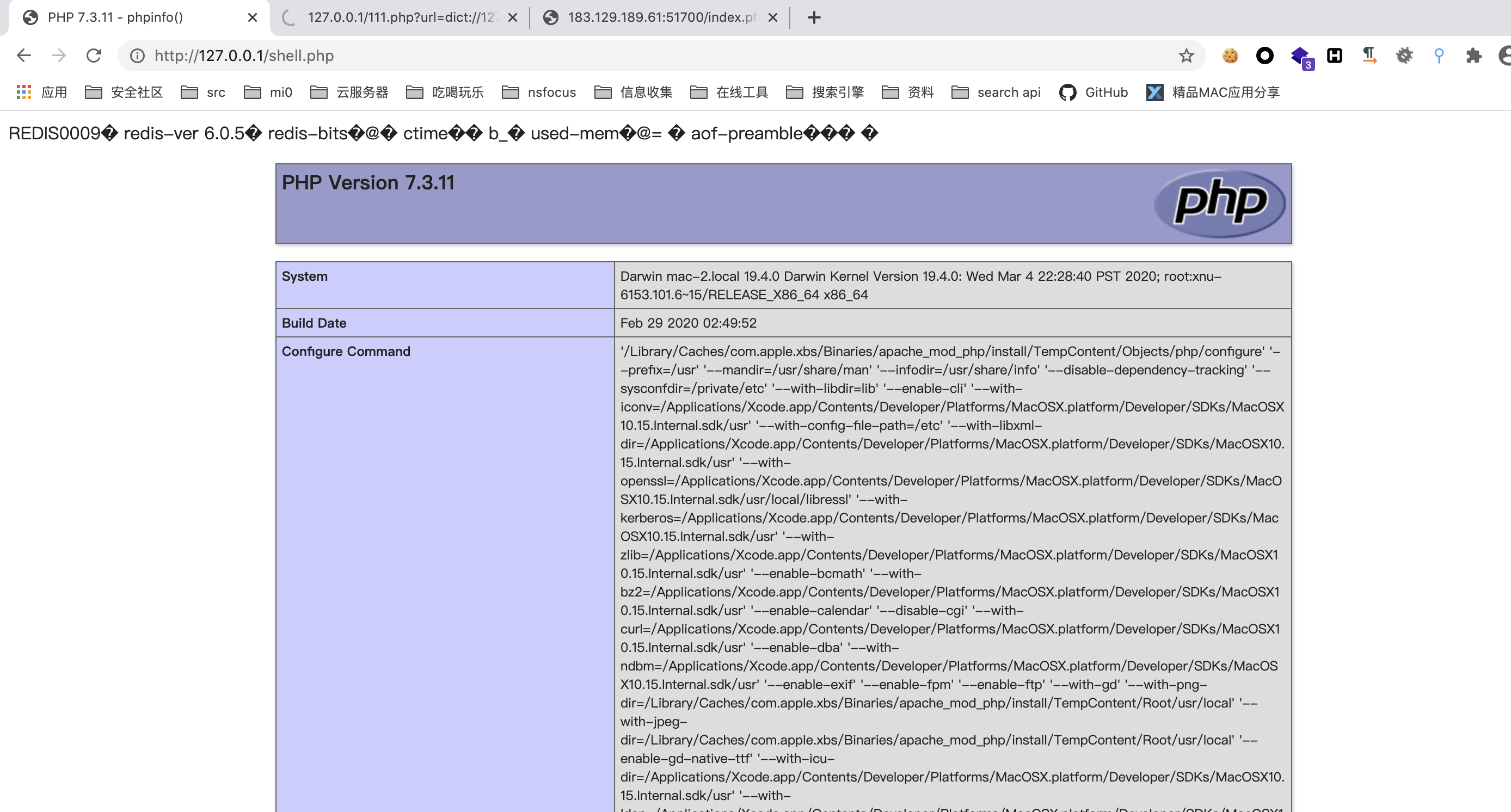Open the gear extension icon
The height and width of the screenshot is (812, 1511).
[x=1404, y=56]
